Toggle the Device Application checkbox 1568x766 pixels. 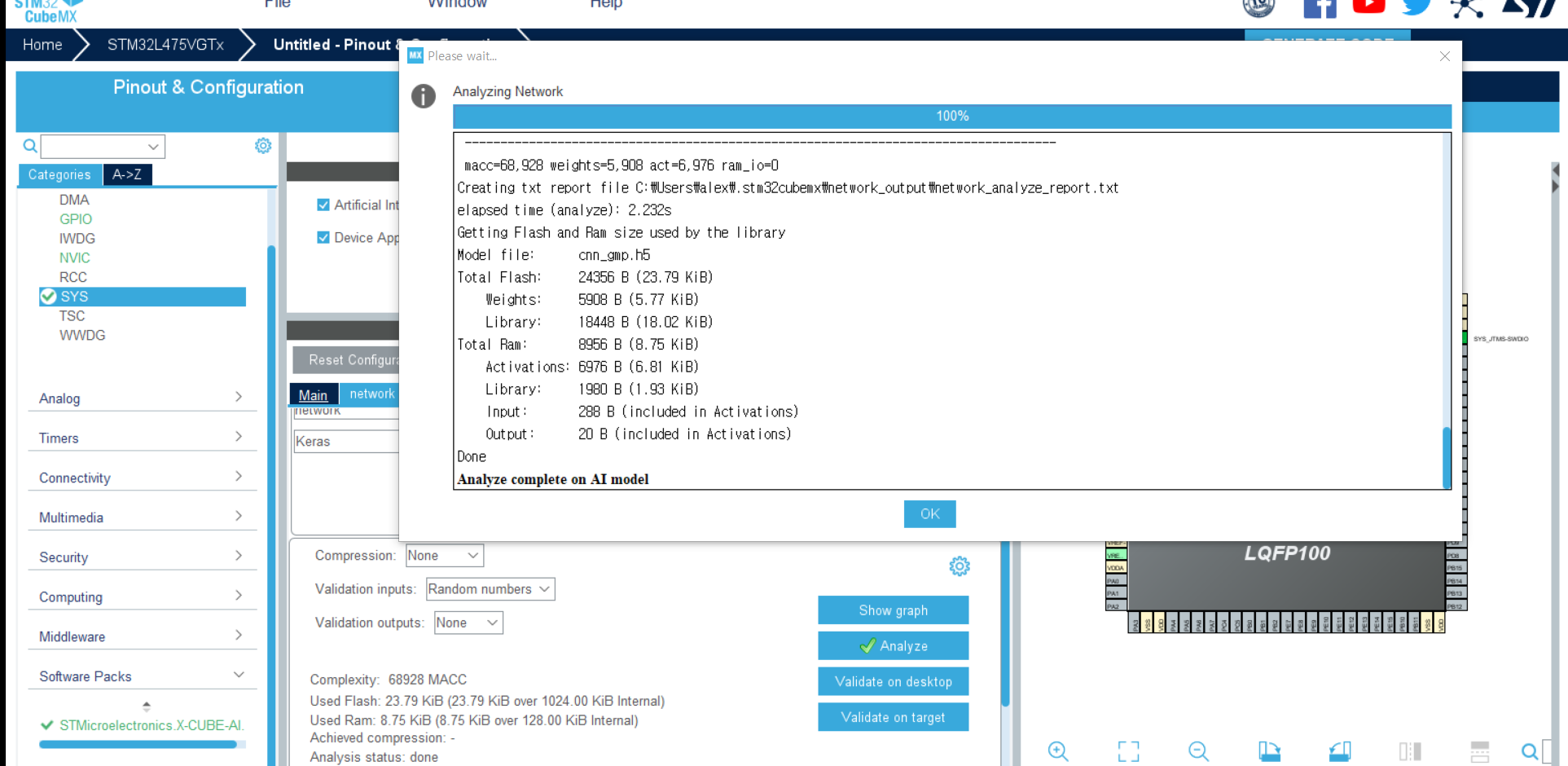[323, 238]
